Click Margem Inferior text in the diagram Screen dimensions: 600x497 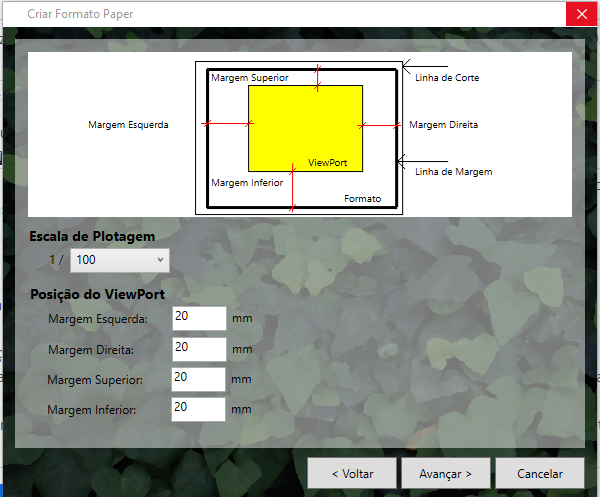click(247, 183)
